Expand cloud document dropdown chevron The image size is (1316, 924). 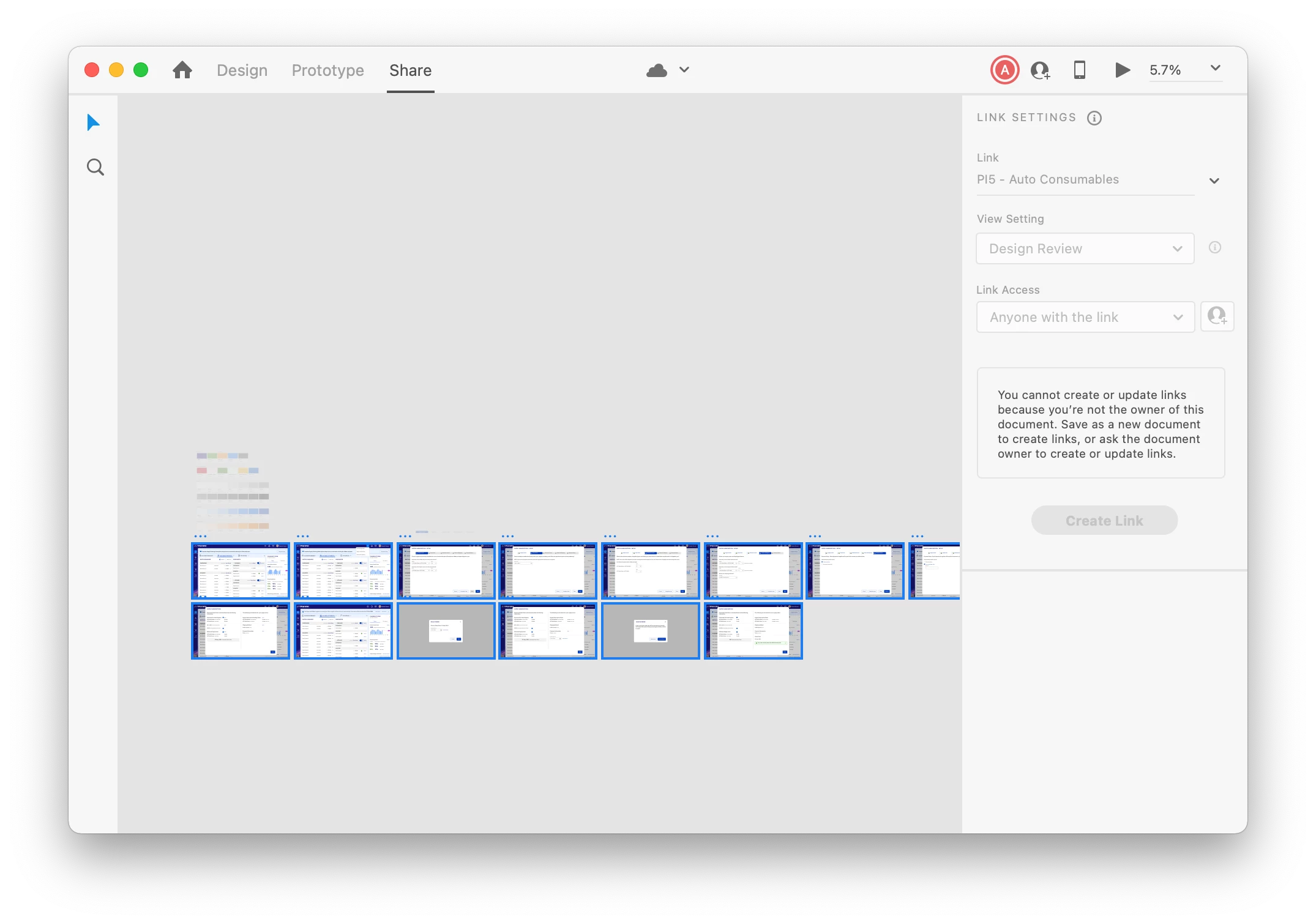(x=684, y=70)
